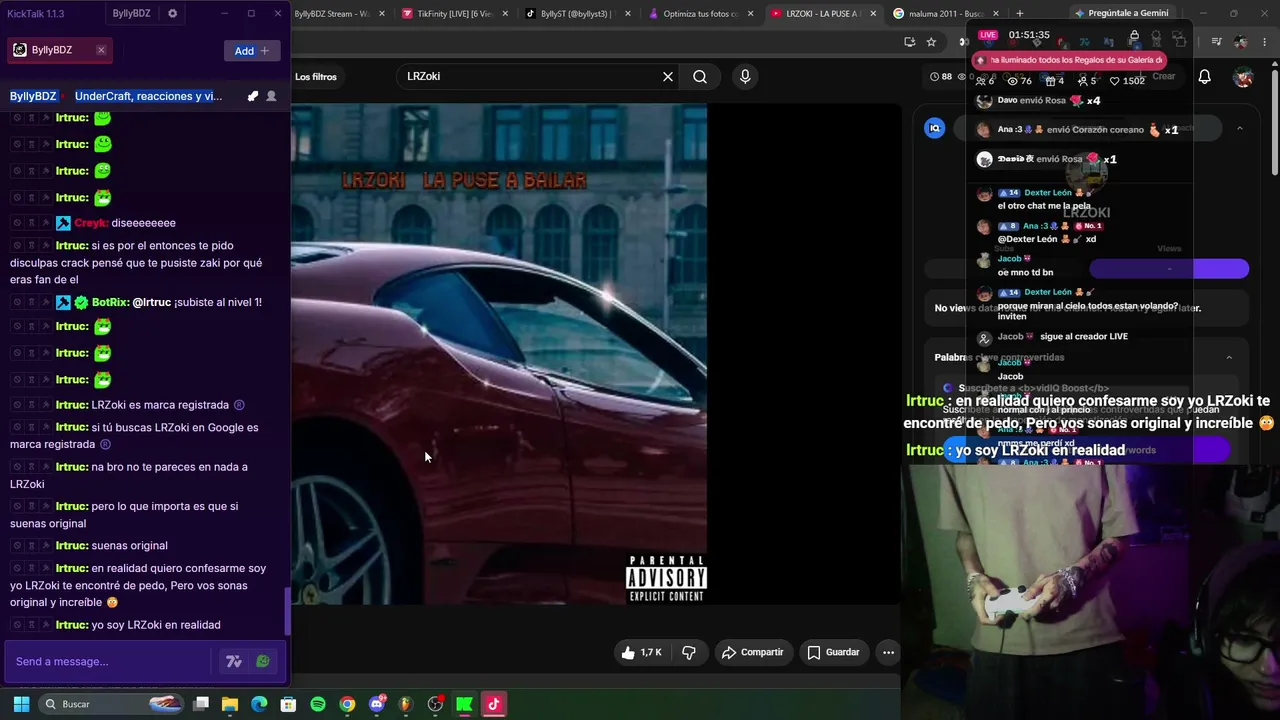Launch Spotify from the taskbar
This screenshot has width=1280, height=720.
coord(318,704)
